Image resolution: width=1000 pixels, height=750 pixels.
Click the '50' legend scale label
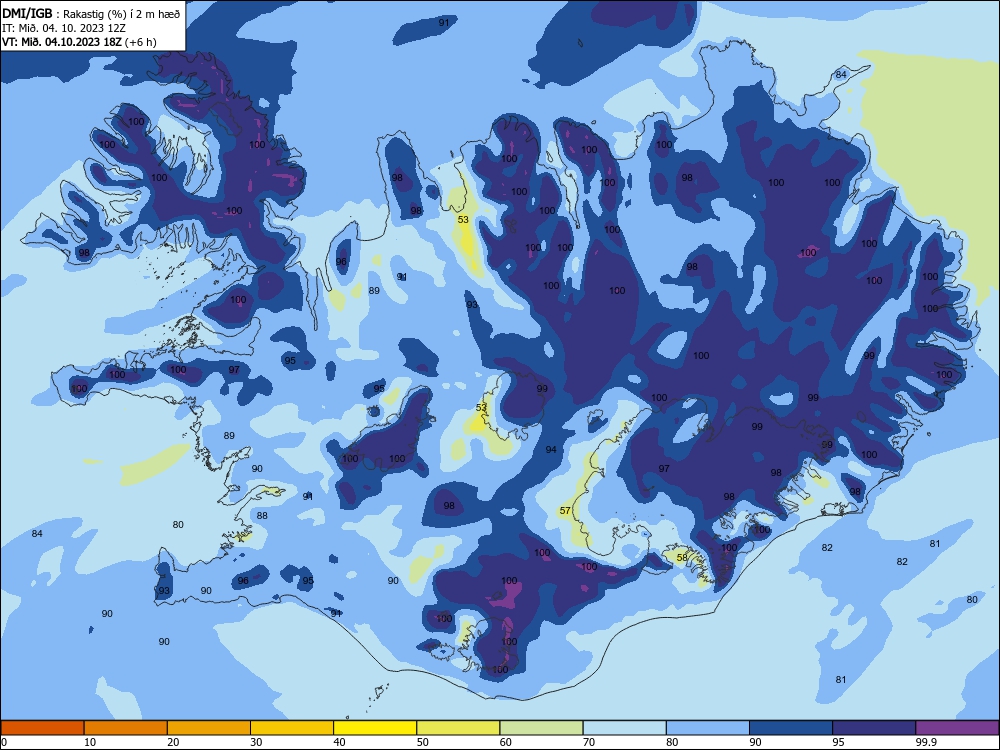click(x=423, y=742)
